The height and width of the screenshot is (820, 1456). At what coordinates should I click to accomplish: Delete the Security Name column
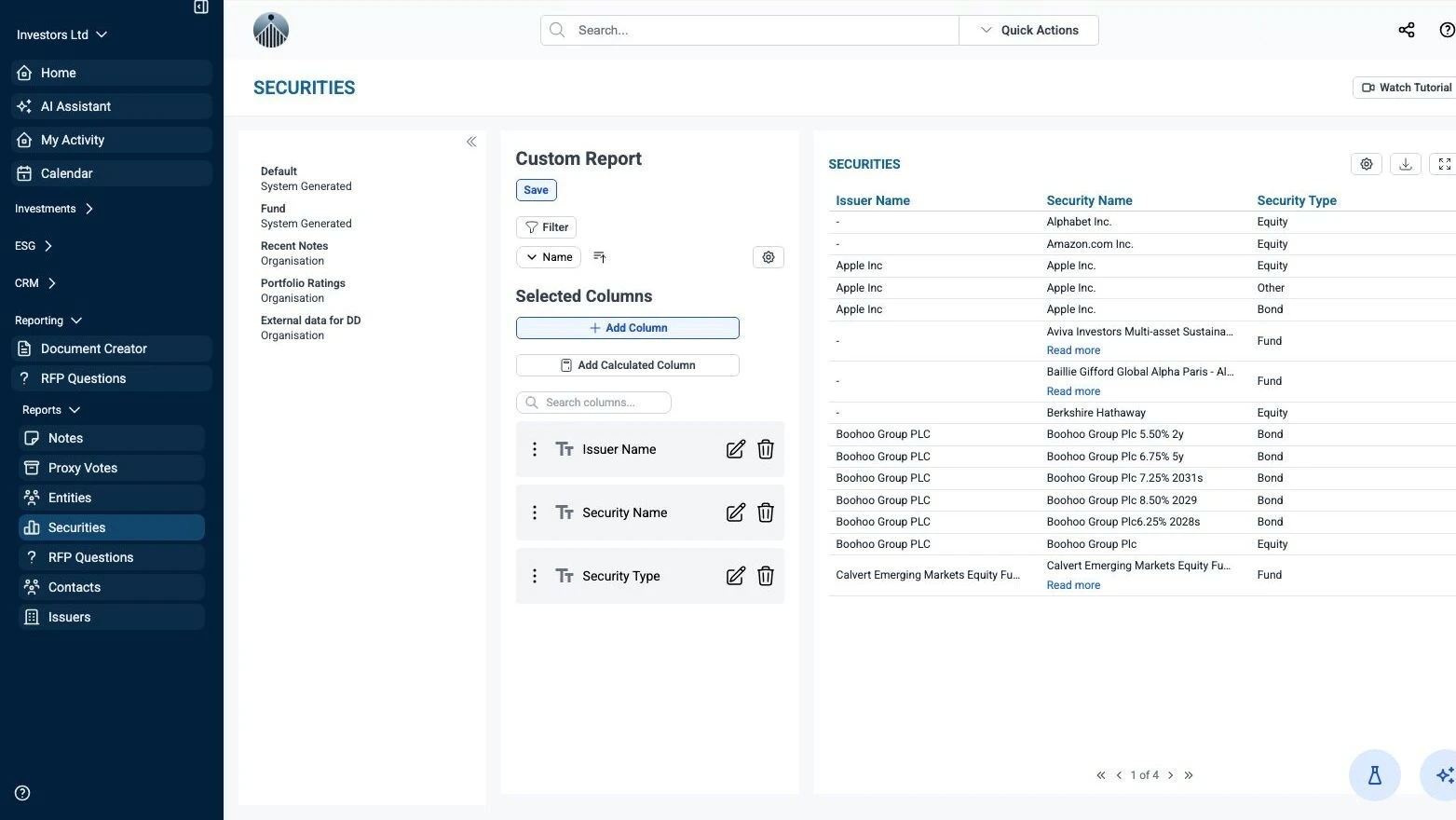[x=766, y=512]
